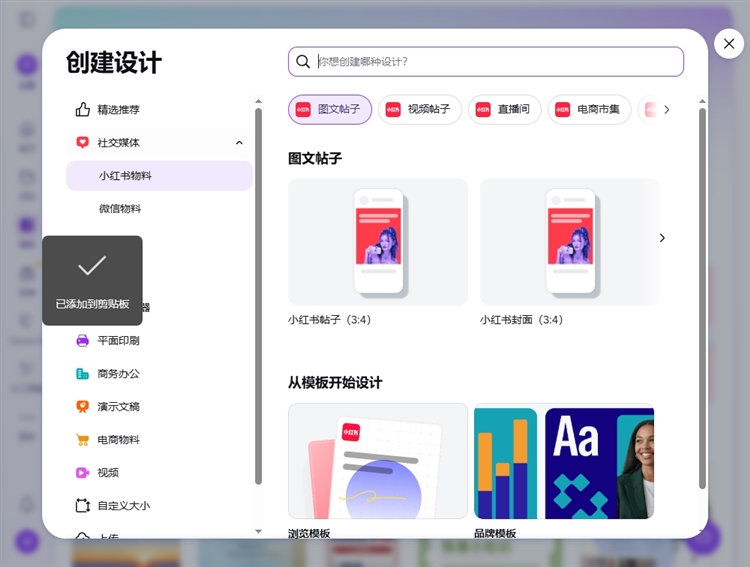Click the sidebar scroll down arrow
The width and height of the screenshot is (750, 567).
pos(258,531)
